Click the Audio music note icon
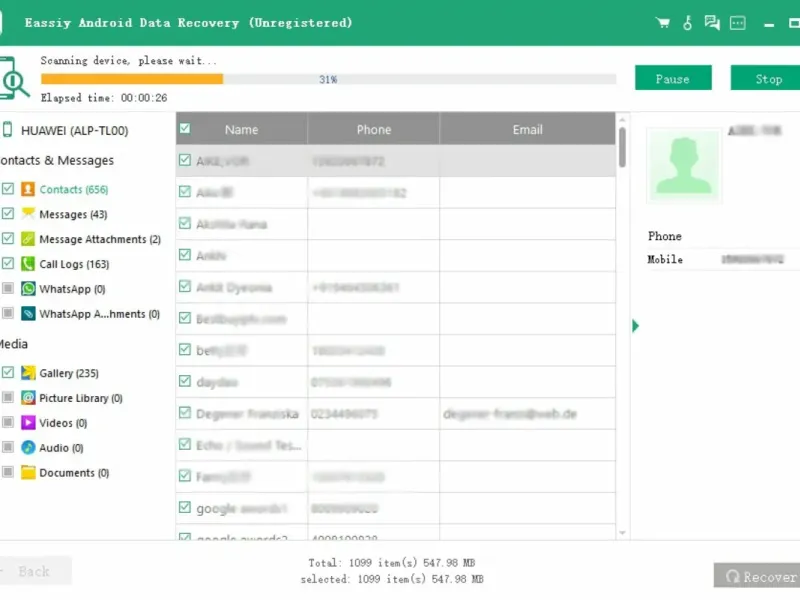The width and height of the screenshot is (800, 600). click(x=28, y=447)
